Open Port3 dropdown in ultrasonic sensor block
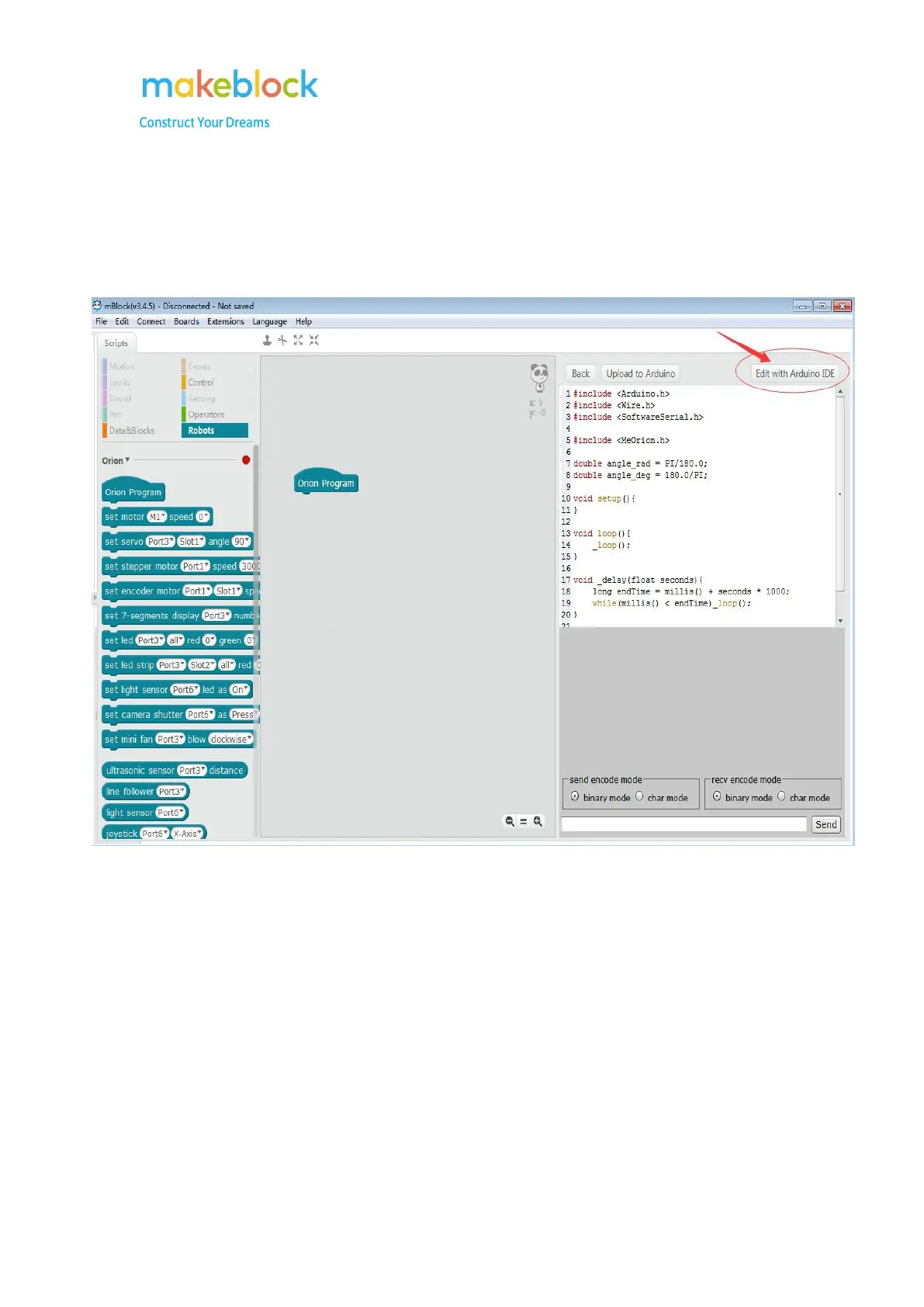924x1307 pixels. tap(192, 771)
